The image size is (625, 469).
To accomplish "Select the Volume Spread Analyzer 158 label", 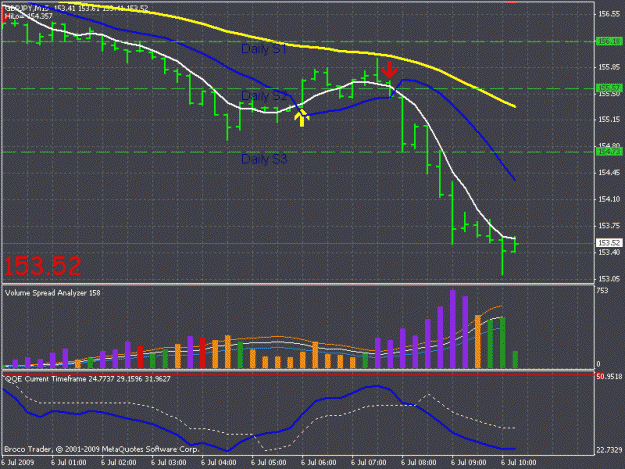I will 53,293.
